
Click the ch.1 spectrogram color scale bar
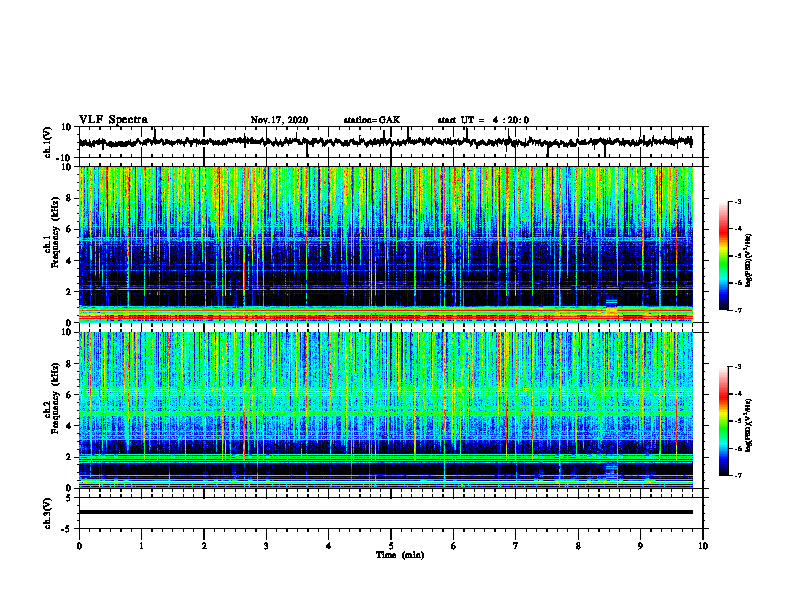pos(724,256)
